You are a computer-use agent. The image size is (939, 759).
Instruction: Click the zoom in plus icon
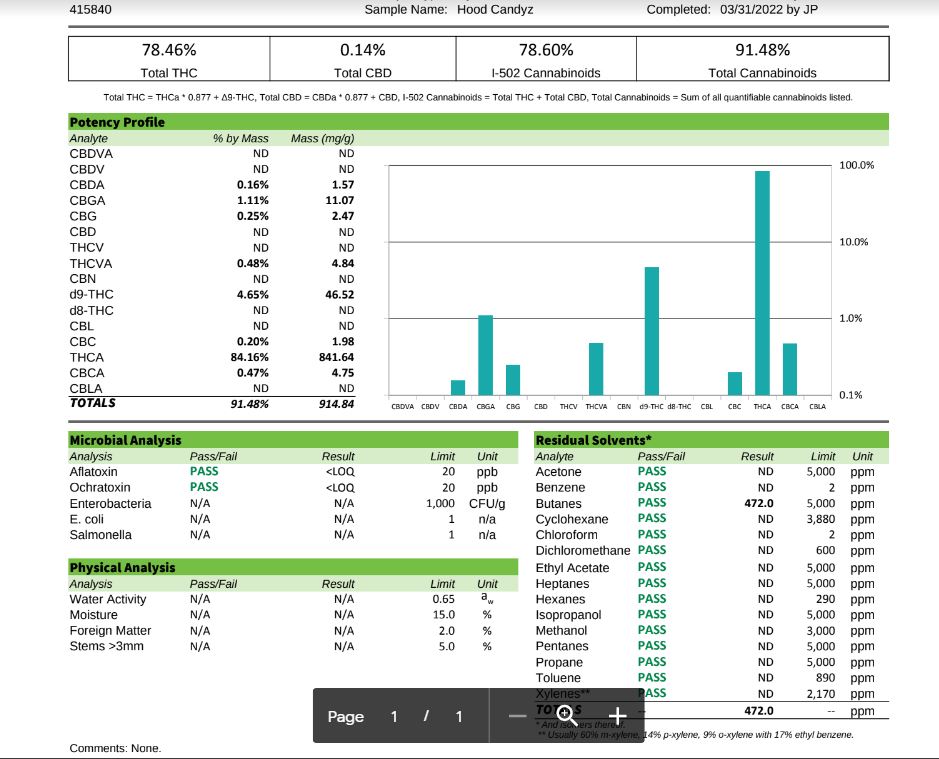coord(617,716)
